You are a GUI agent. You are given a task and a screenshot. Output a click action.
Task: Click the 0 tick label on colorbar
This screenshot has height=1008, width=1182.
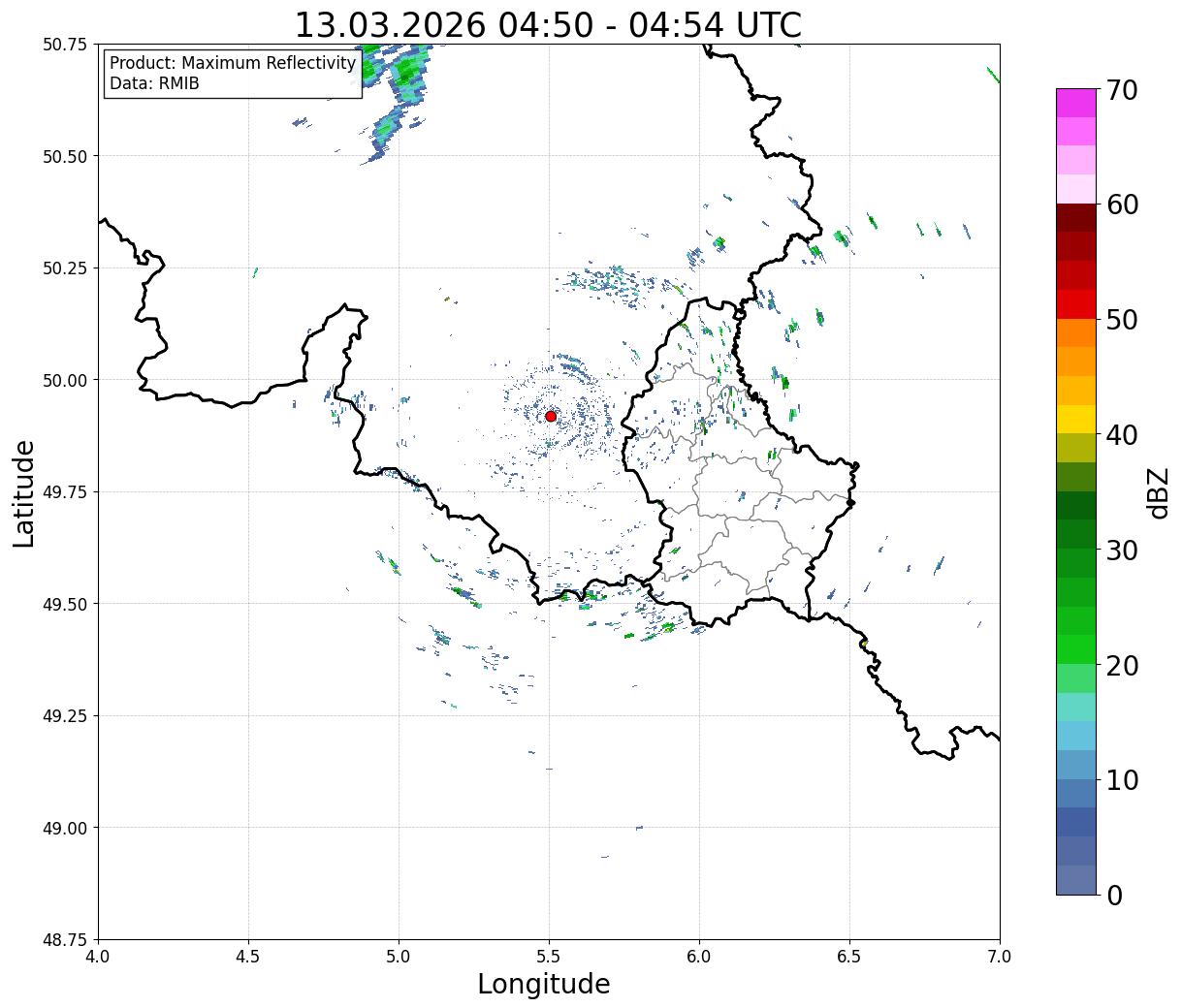(1114, 896)
